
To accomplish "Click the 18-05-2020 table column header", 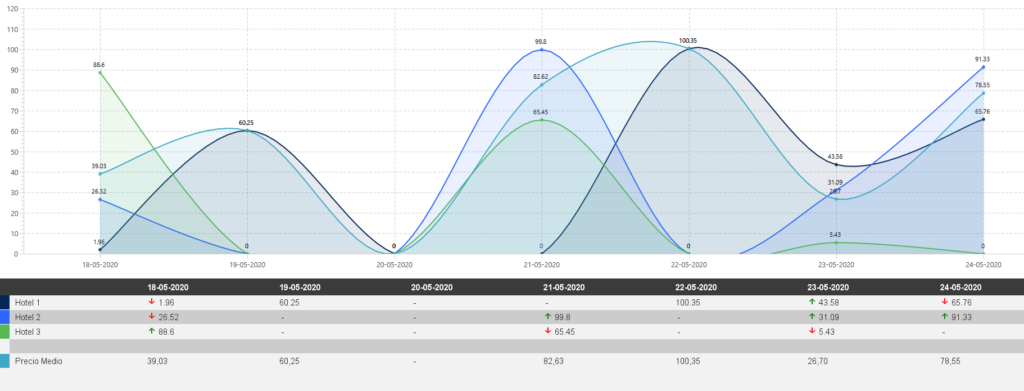I will [168, 288].
